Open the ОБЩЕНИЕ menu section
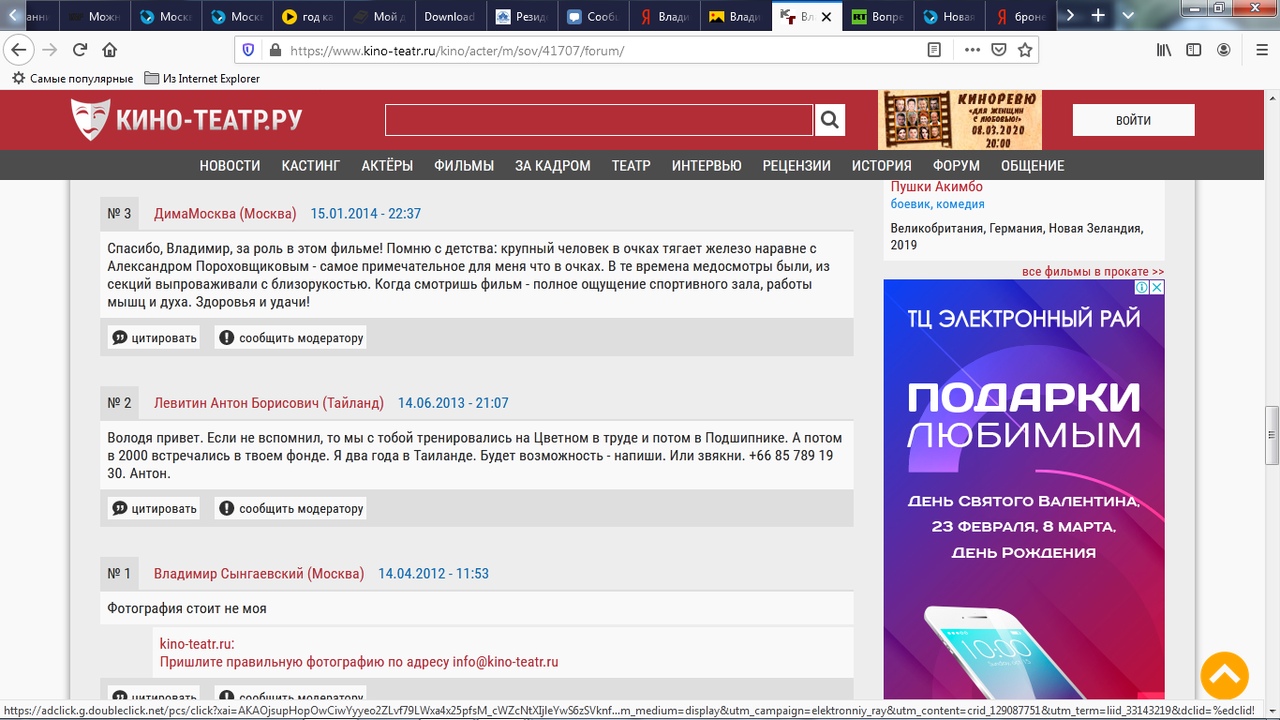1280x720 pixels. [1033, 166]
